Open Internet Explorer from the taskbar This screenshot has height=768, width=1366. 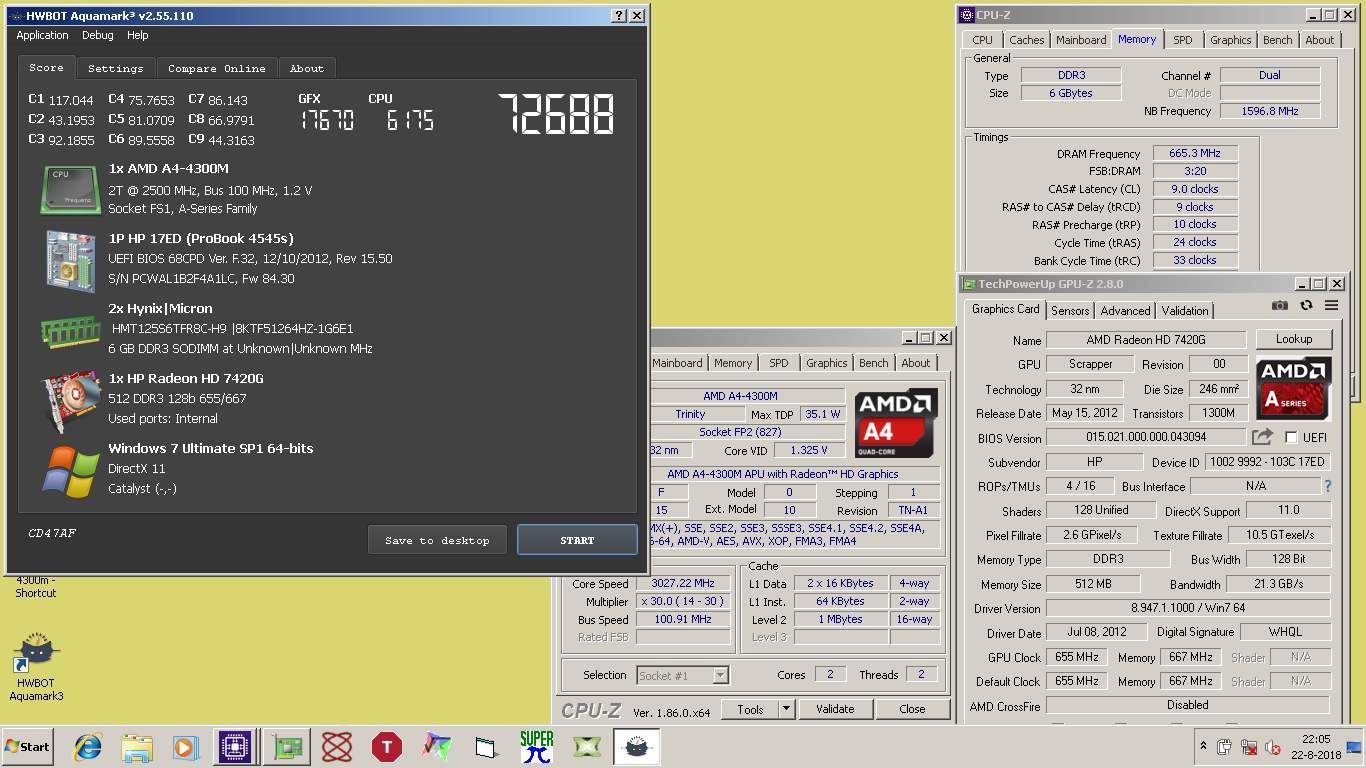[x=88, y=746]
